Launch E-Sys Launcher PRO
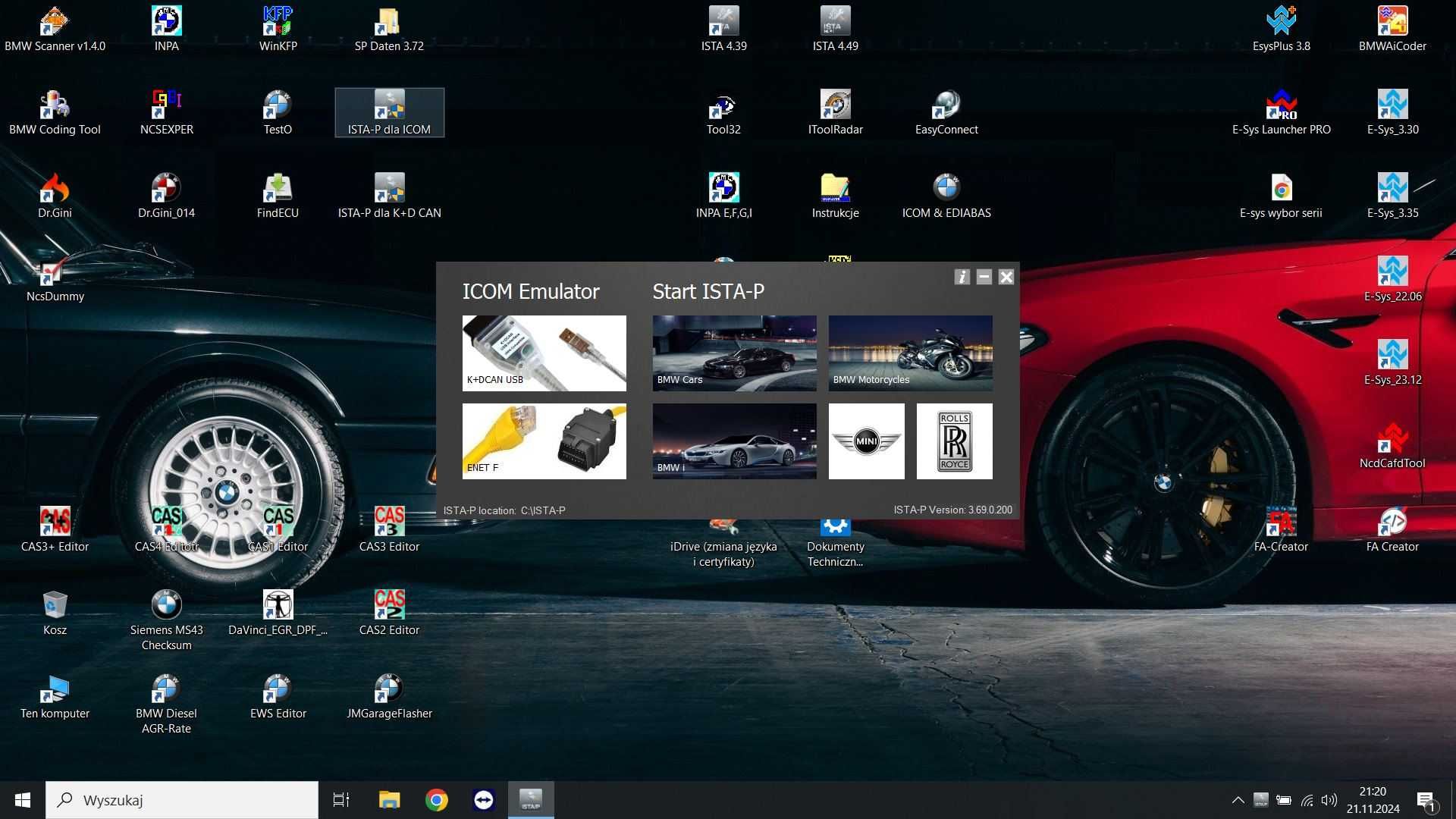 click(1281, 114)
